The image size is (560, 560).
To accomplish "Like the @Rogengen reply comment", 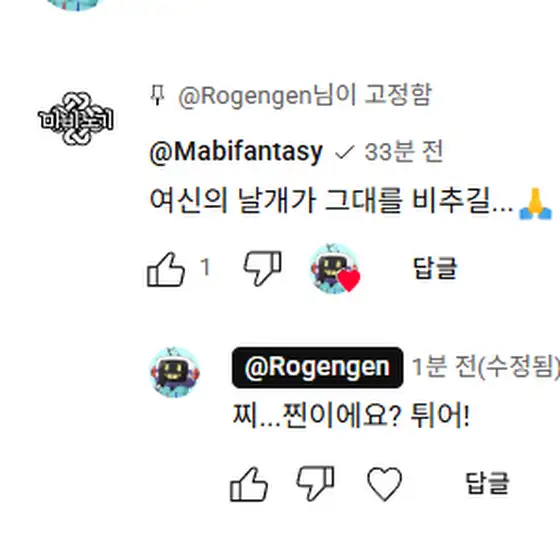I will tap(249, 485).
